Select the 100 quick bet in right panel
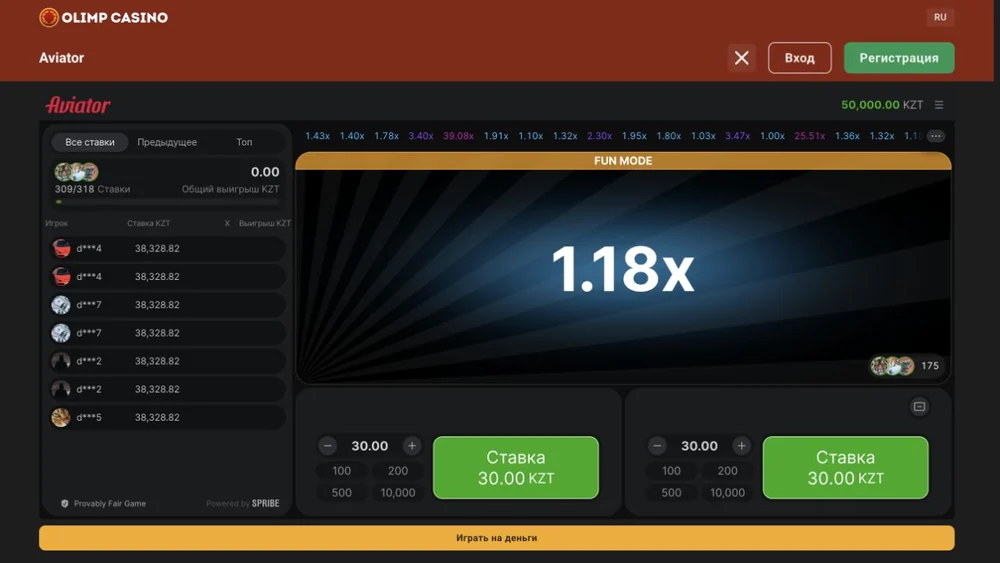The height and width of the screenshot is (563, 1000). point(671,471)
